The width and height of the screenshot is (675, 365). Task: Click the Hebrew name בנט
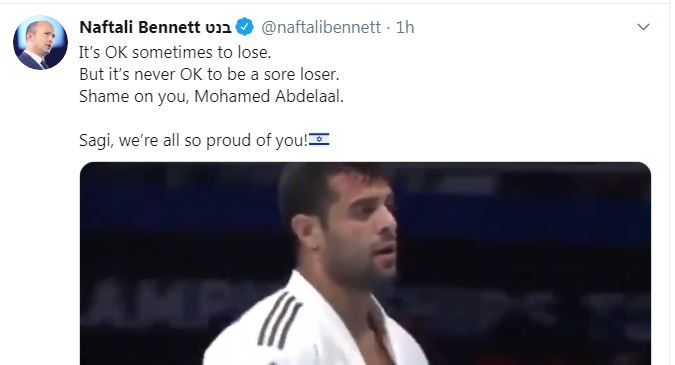218,28
